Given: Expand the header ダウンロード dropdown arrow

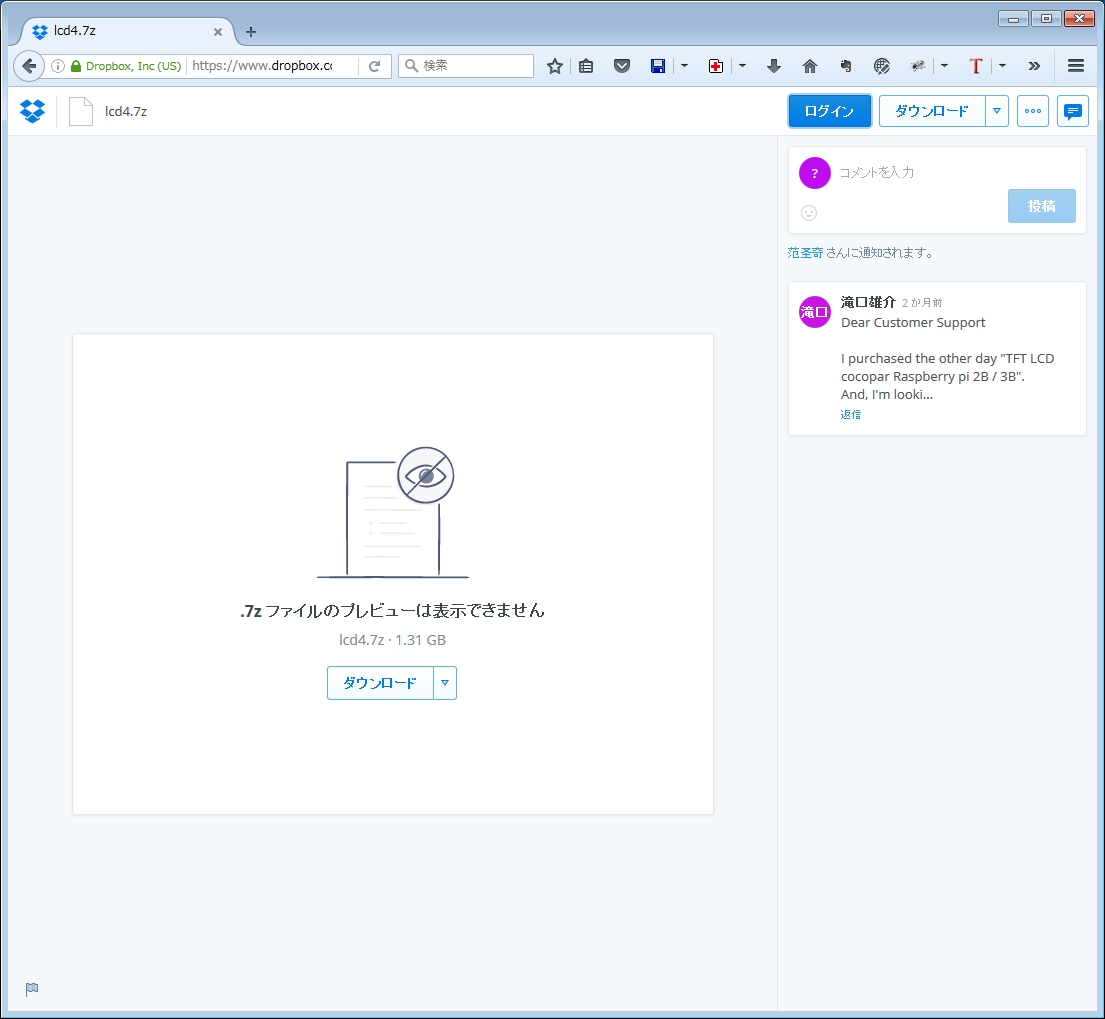Looking at the screenshot, I should 996,111.
